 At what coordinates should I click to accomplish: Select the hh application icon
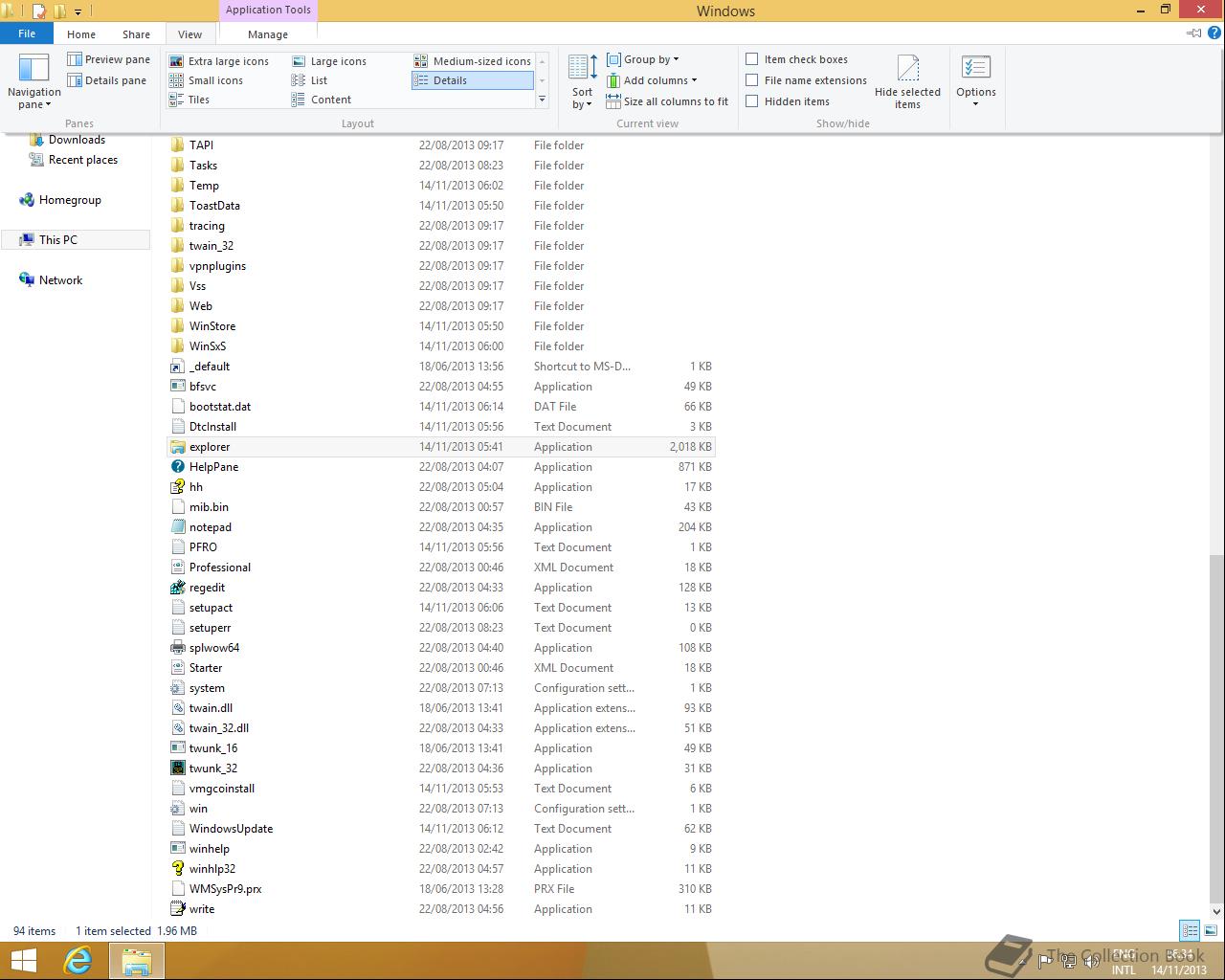point(177,487)
